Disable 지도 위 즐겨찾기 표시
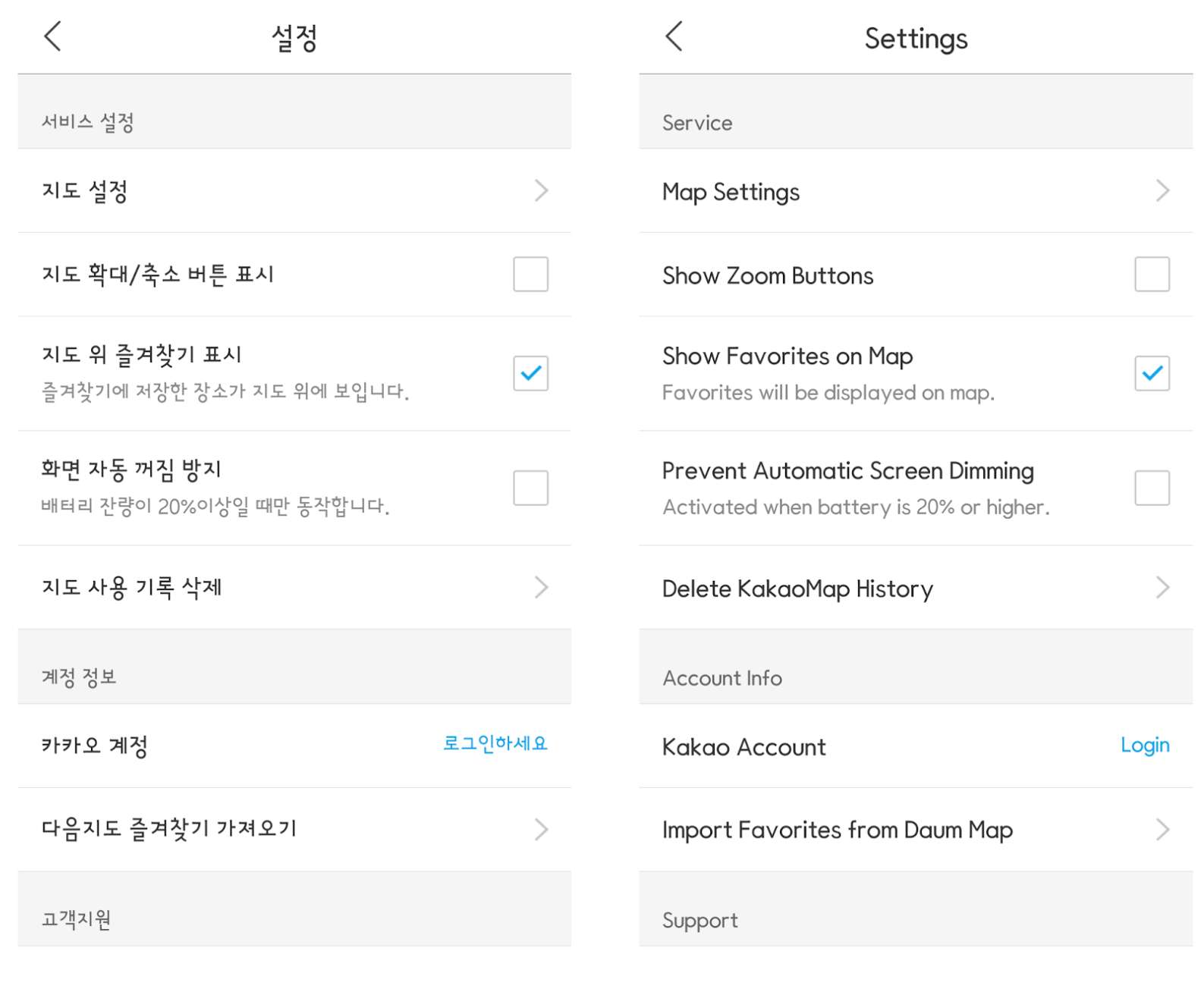The height and width of the screenshot is (992, 1204). 530,372
